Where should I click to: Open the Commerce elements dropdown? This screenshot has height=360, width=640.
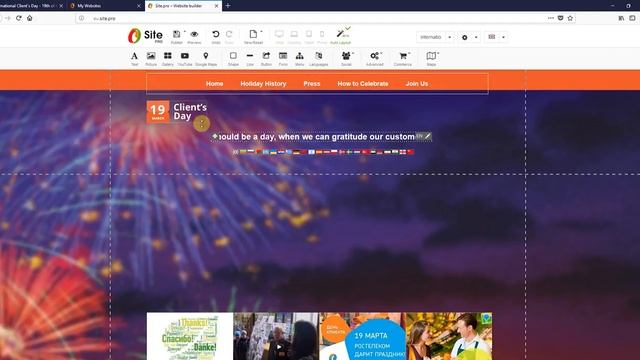point(403,56)
